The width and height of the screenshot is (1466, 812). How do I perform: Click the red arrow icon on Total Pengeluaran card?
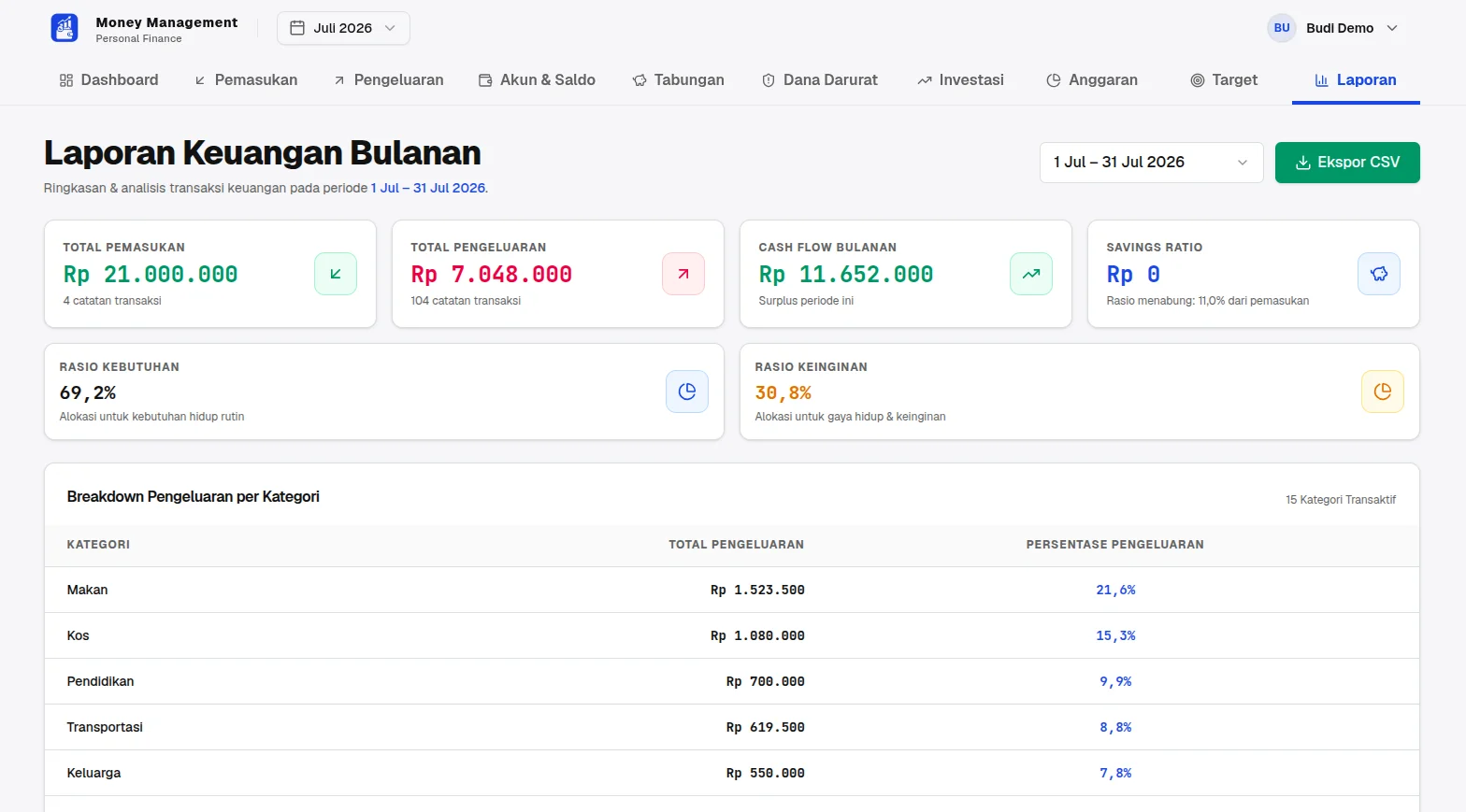point(683,274)
